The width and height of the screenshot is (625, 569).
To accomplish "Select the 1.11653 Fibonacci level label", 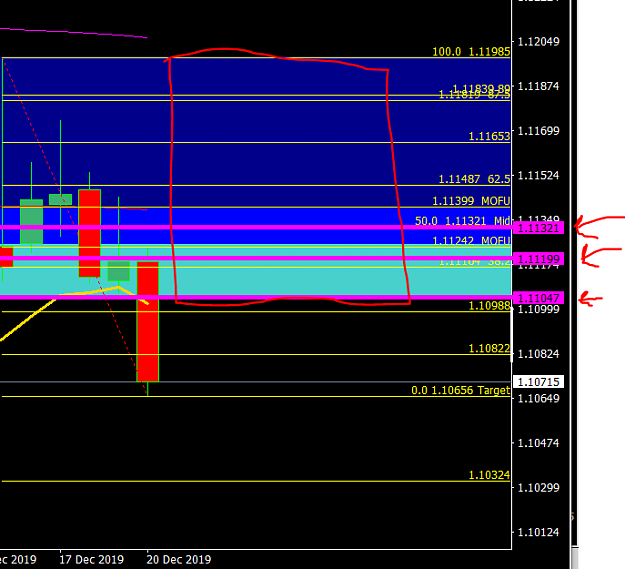I will (489, 136).
